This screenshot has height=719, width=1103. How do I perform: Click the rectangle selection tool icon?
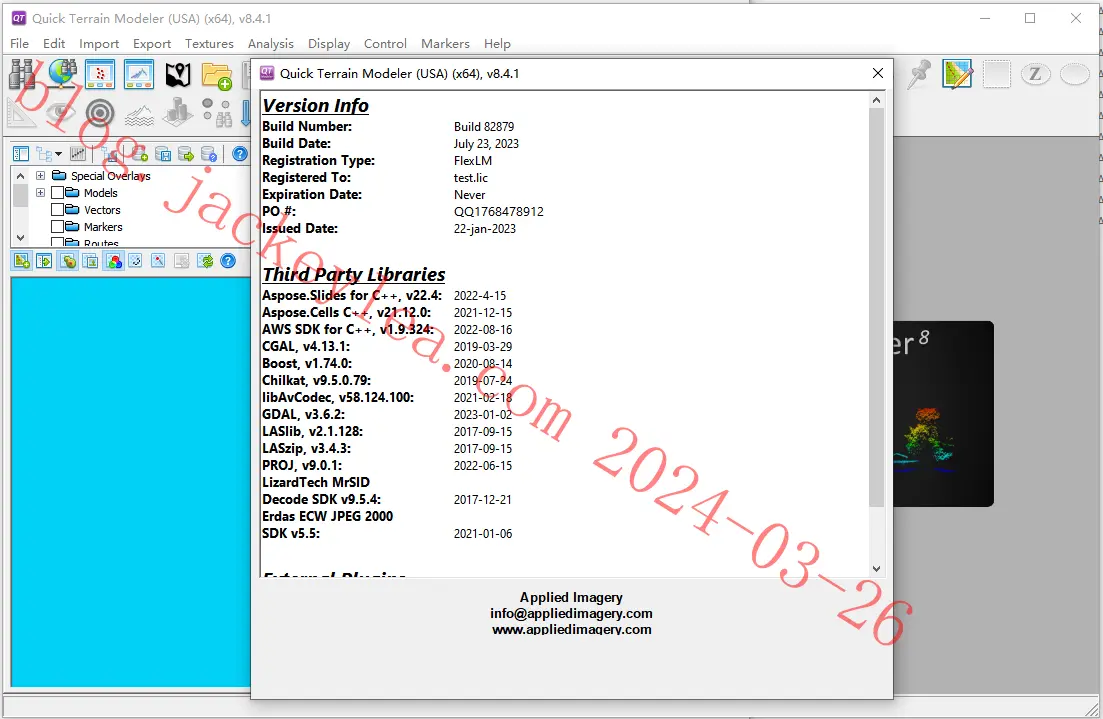pos(996,74)
